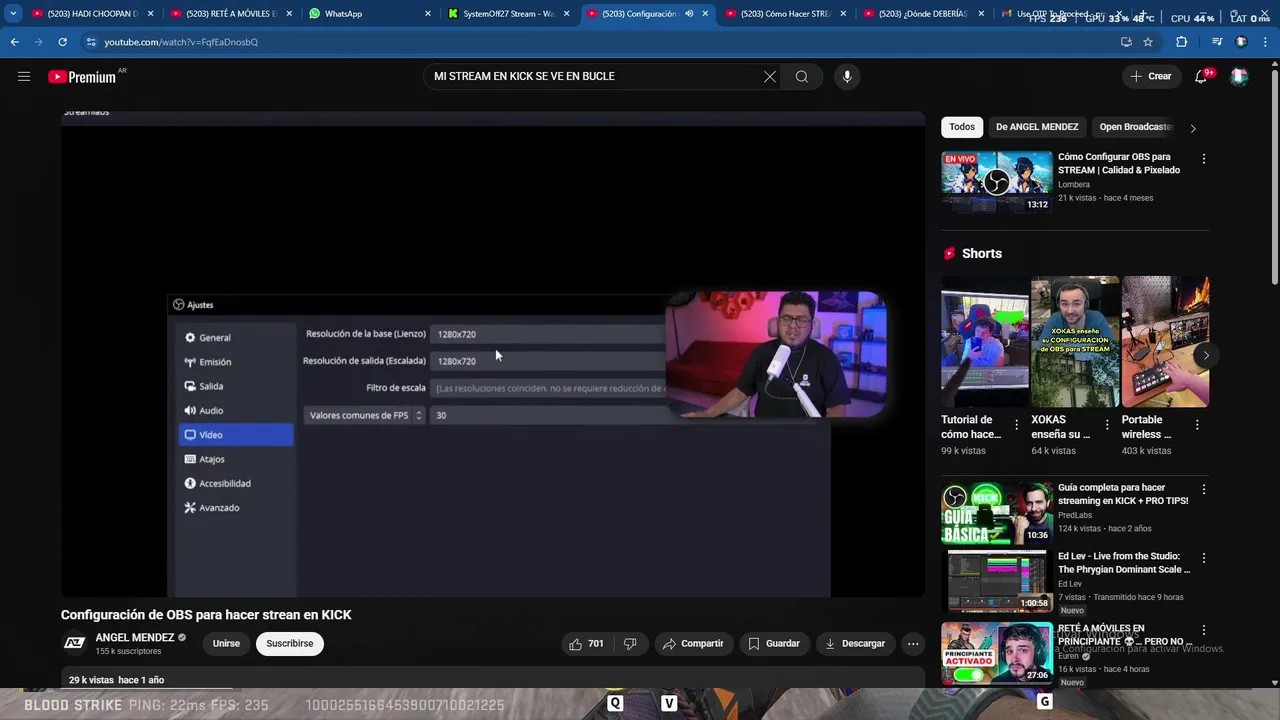This screenshot has height=720, width=1280.
Task: Open the live Cómo Configurar OBS thumbnail
Action: click(996, 181)
